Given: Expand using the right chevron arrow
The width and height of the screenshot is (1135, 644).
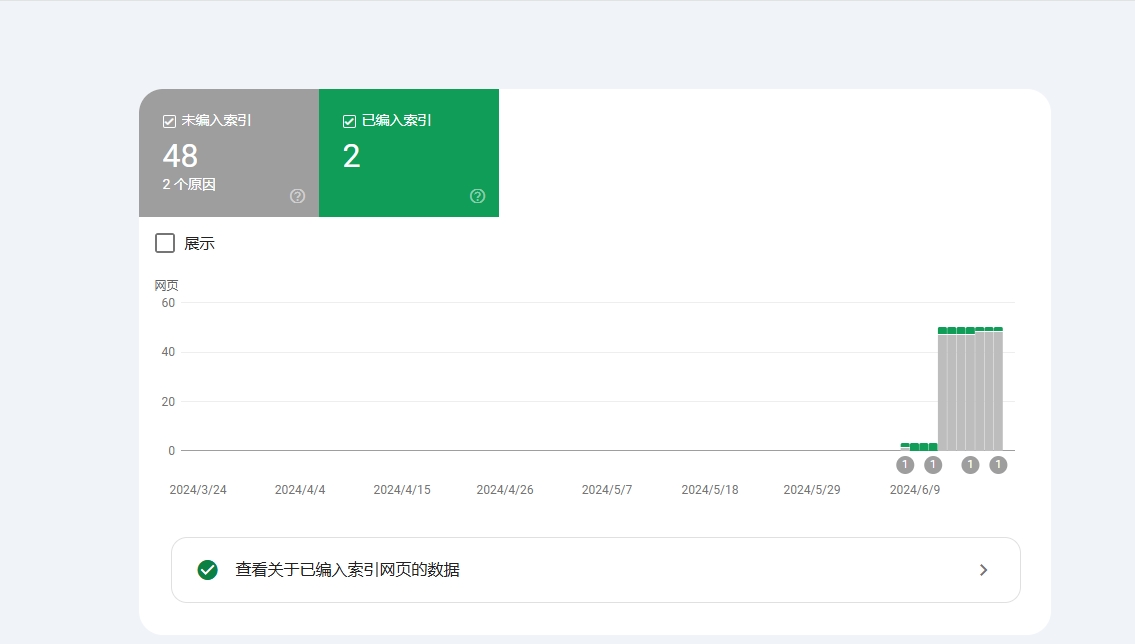Looking at the screenshot, I should pyautogui.click(x=983, y=570).
